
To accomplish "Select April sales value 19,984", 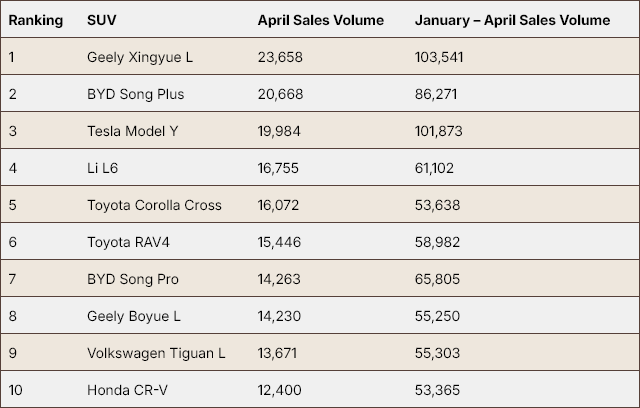I will [x=280, y=131].
